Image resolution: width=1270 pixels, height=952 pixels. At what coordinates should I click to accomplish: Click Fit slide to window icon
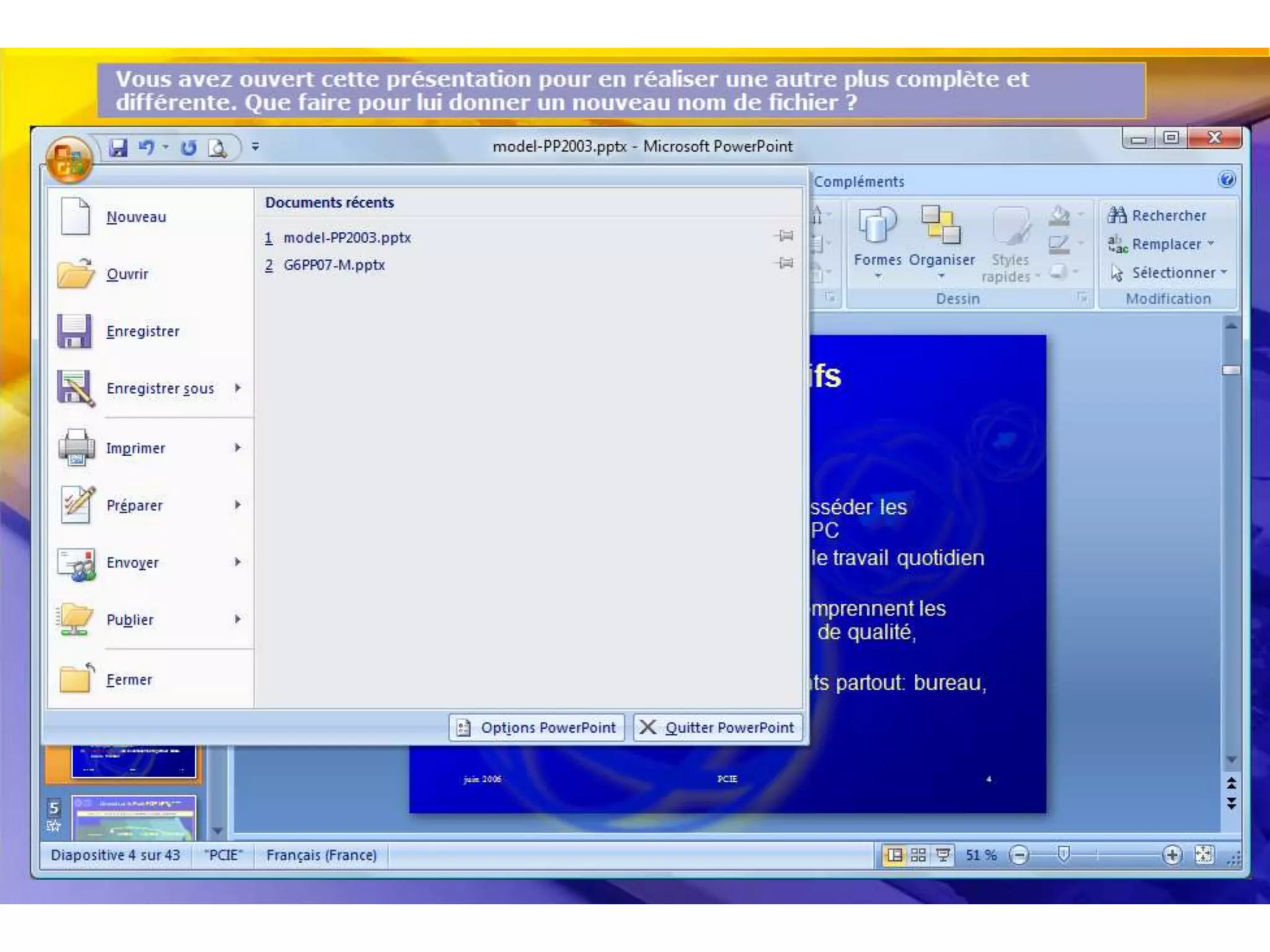[x=1204, y=855]
